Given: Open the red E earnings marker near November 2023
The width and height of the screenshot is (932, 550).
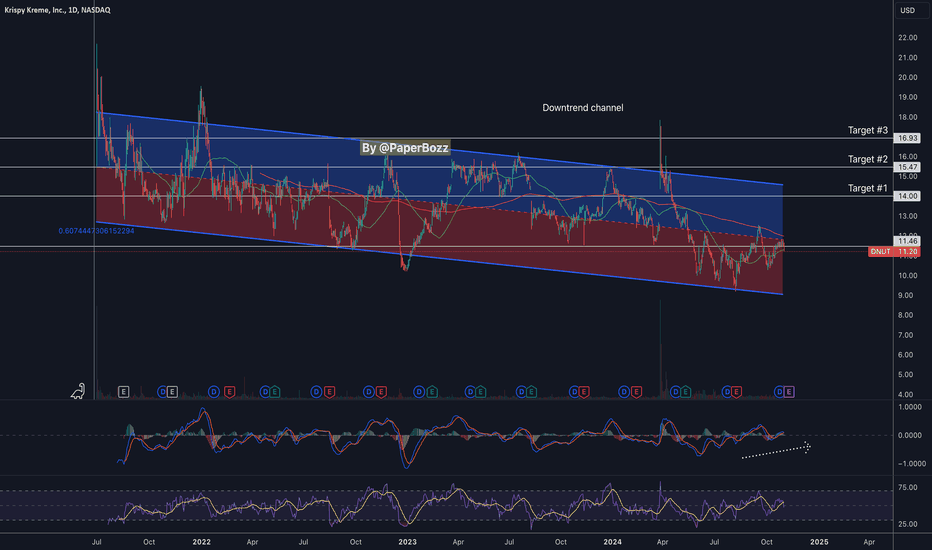Looking at the screenshot, I should tap(584, 392).
